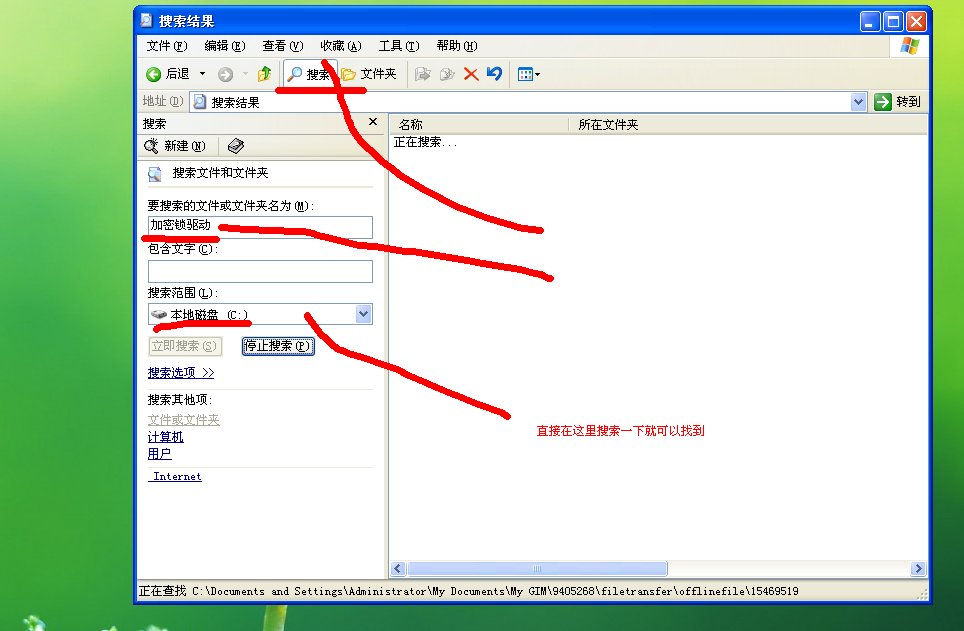
Task: Click the 立即搜索(S) button
Action: click(x=185, y=346)
